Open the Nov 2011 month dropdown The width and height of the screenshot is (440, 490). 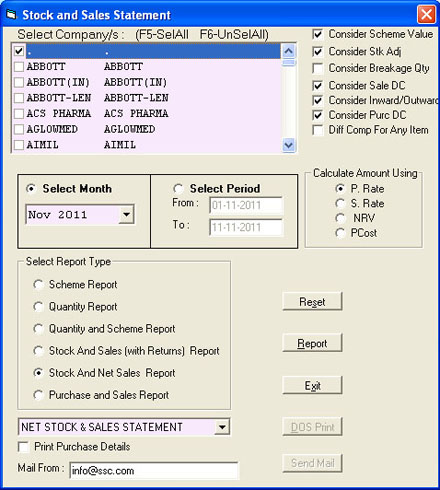tap(126, 214)
